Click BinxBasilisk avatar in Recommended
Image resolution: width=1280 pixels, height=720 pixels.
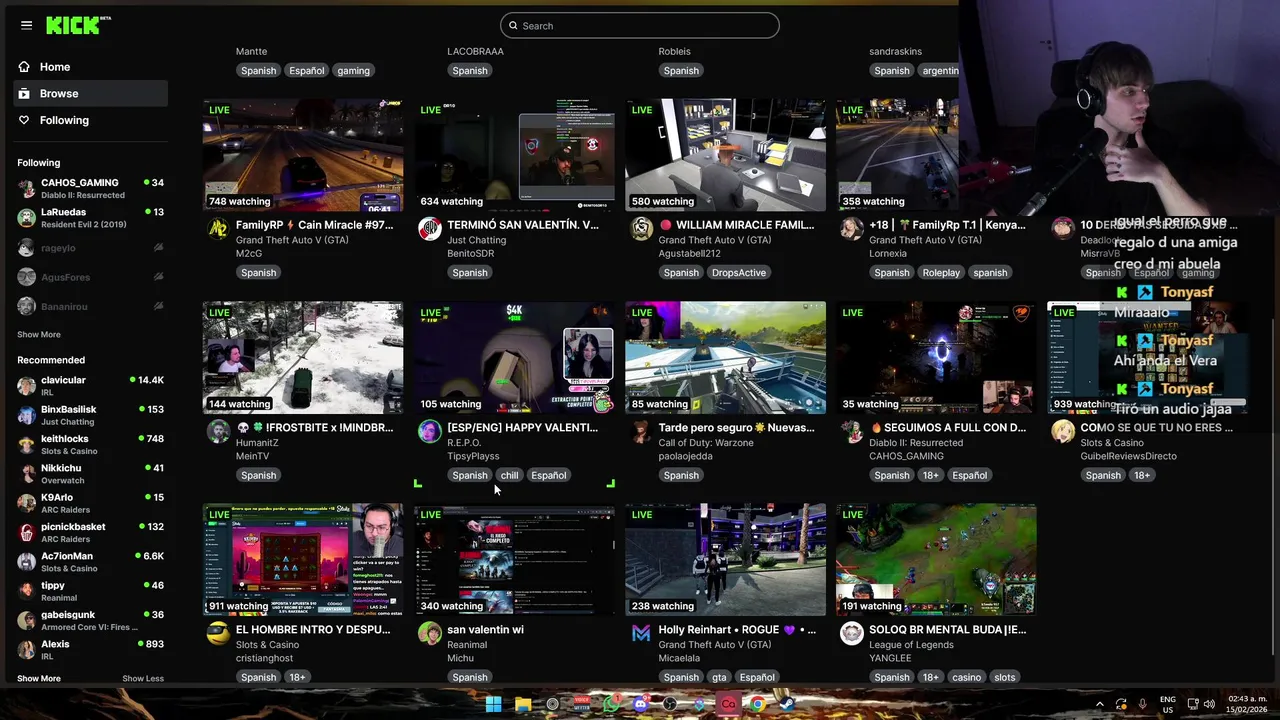pos(27,415)
